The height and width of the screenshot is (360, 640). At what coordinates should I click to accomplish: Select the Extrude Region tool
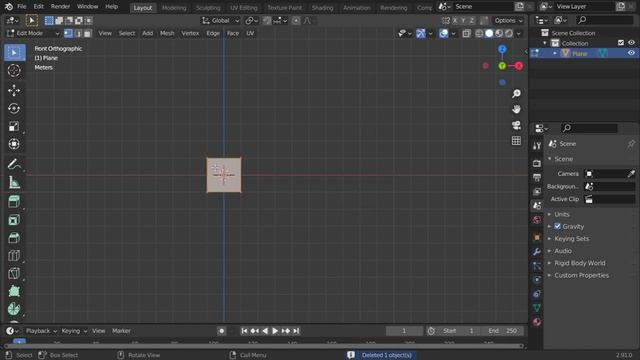[x=14, y=202]
